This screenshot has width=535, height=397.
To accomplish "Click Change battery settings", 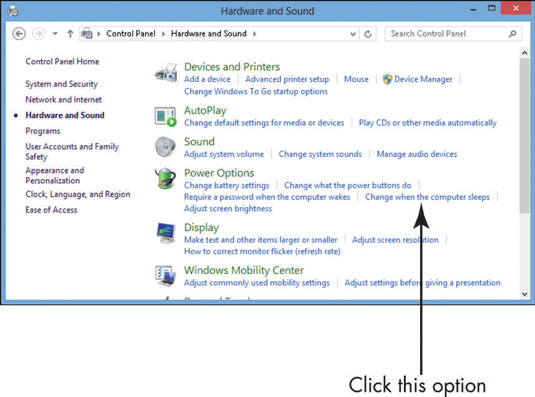I will [227, 186].
